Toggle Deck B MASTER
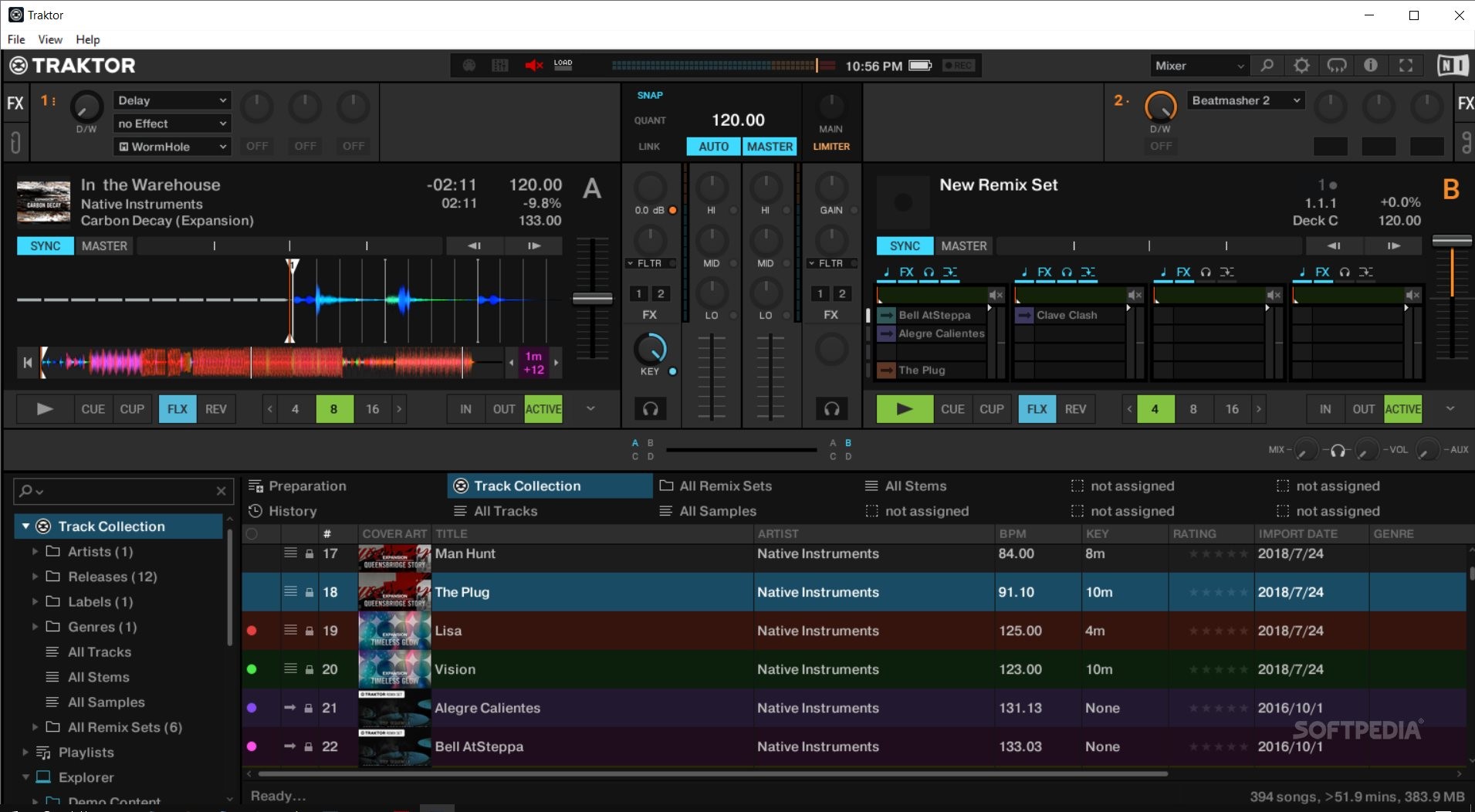The width and height of the screenshot is (1475, 812). pyautogui.click(x=963, y=245)
